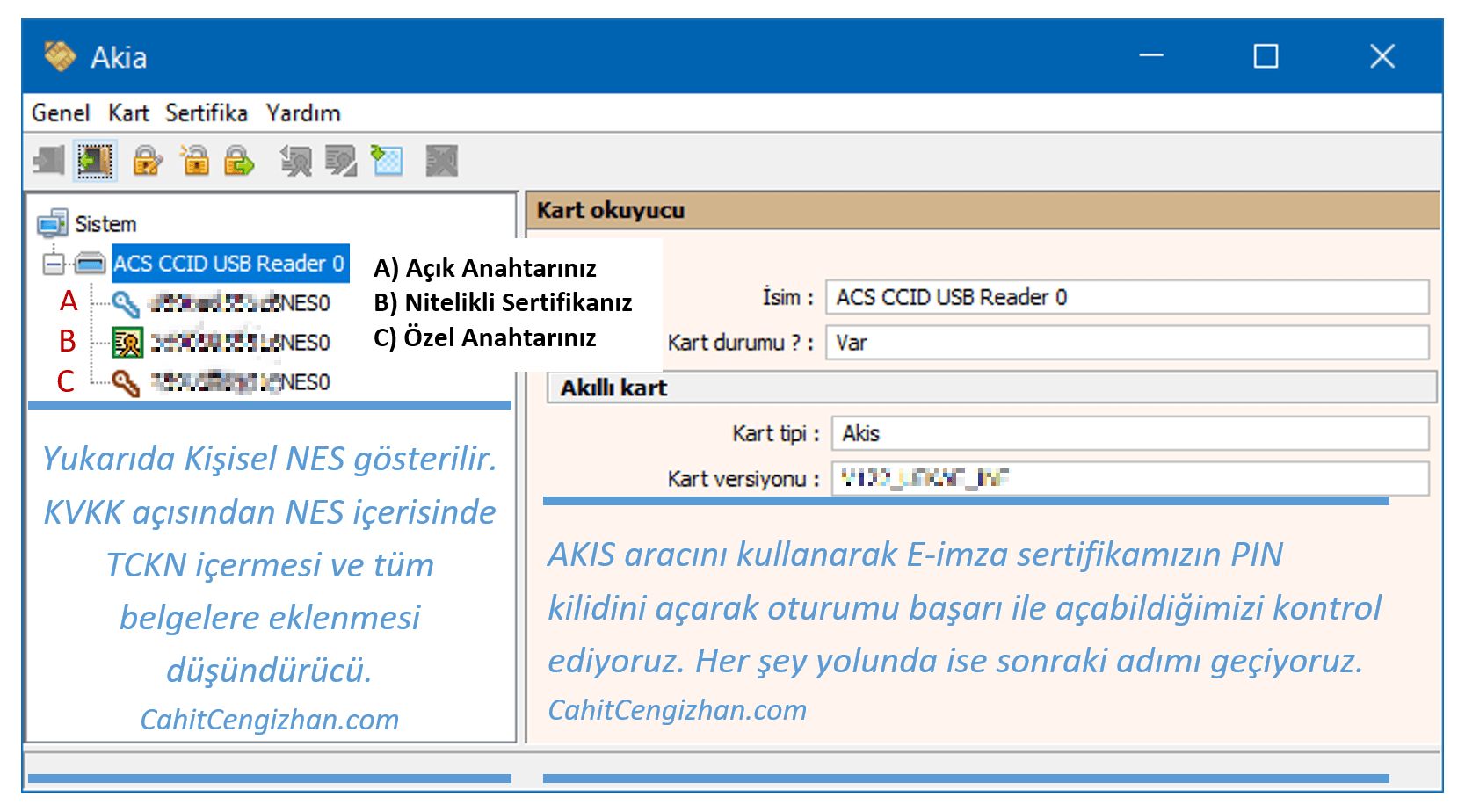Select ACS CCID USB Reader 0 in tree
1465x812 pixels.
228,264
